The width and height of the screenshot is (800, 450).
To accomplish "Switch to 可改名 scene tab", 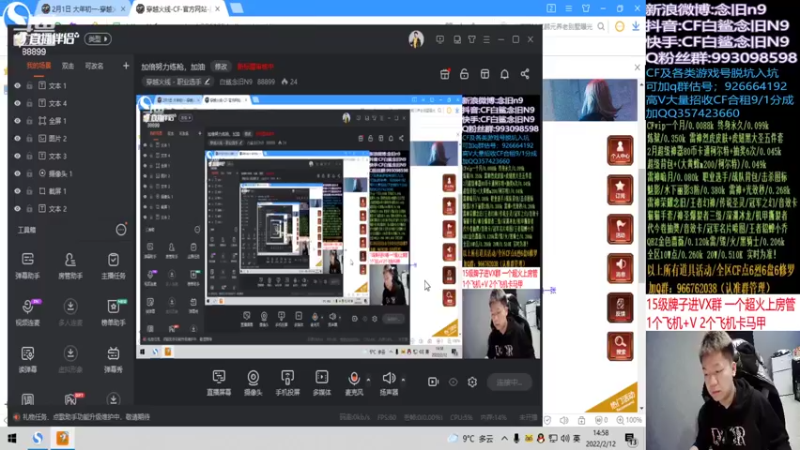I will tap(94, 66).
